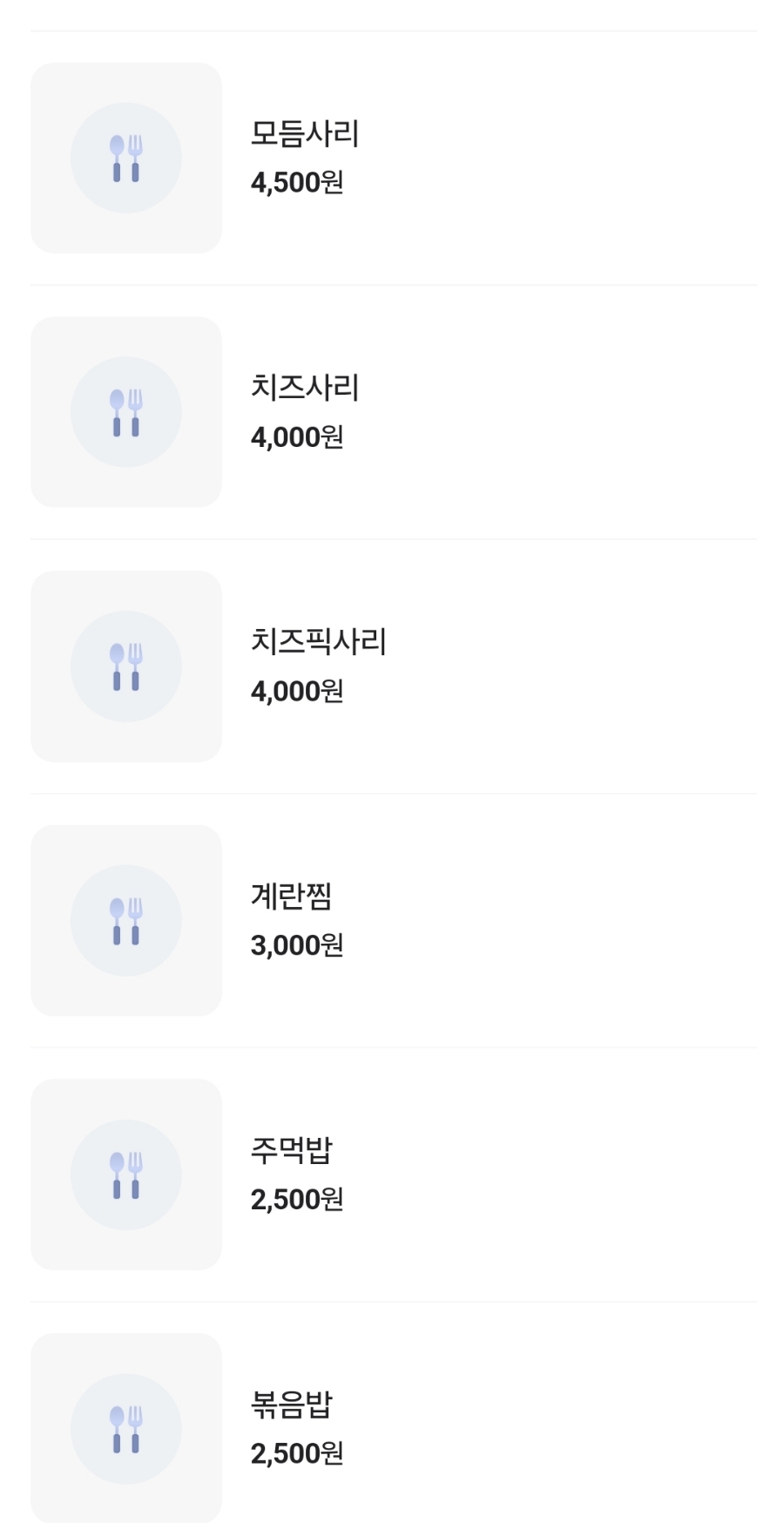
Task: Select the 2,500원 price under 주먹밥
Action: pyautogui.click(x=297, y=1200)
